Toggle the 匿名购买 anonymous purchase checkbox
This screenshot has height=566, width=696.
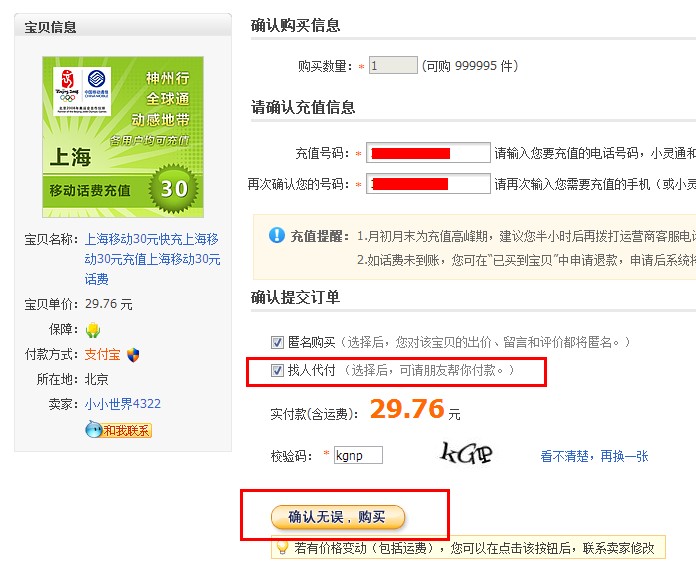pos(277,342)
